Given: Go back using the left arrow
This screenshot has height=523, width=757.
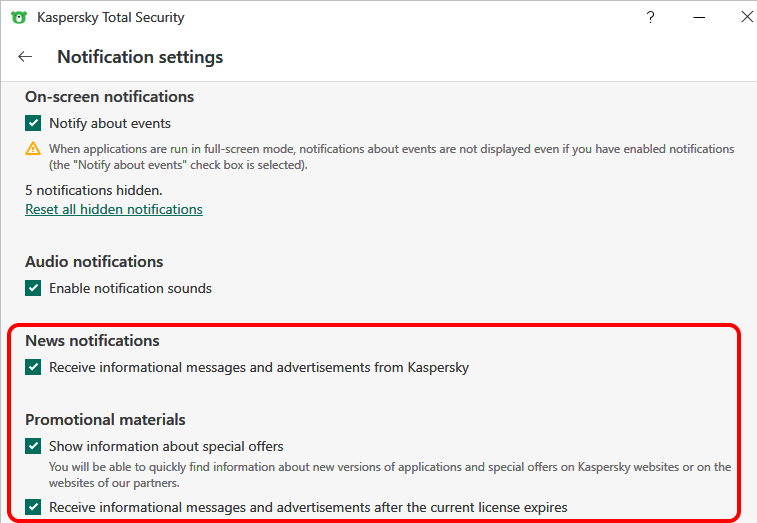Looking at the screenshot, I should [x=25, y=57].
